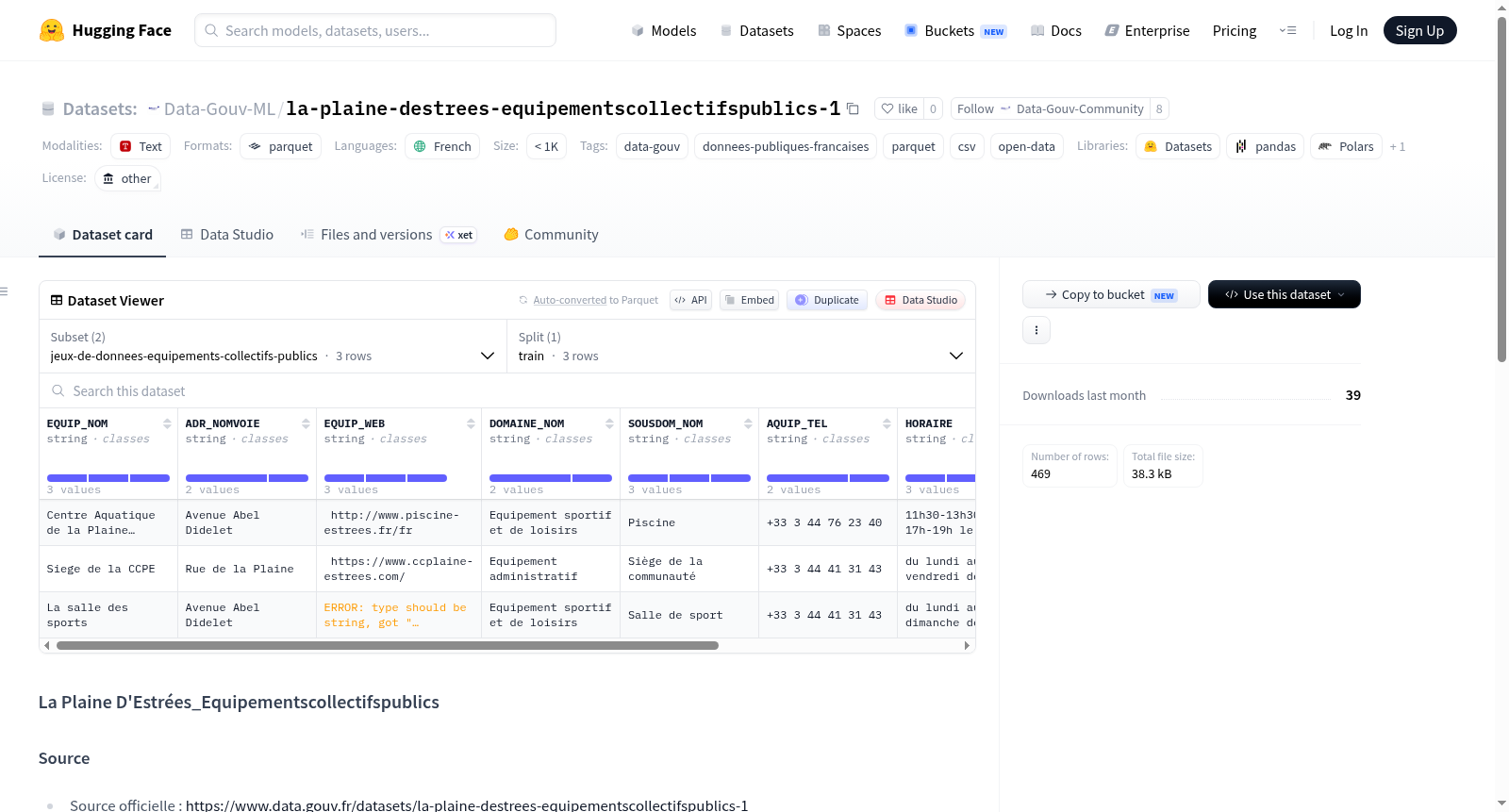Click the EQUIP_NOM value distribution bar
The height and width of the screenshot is (812, 1509).
pos(108,478)
